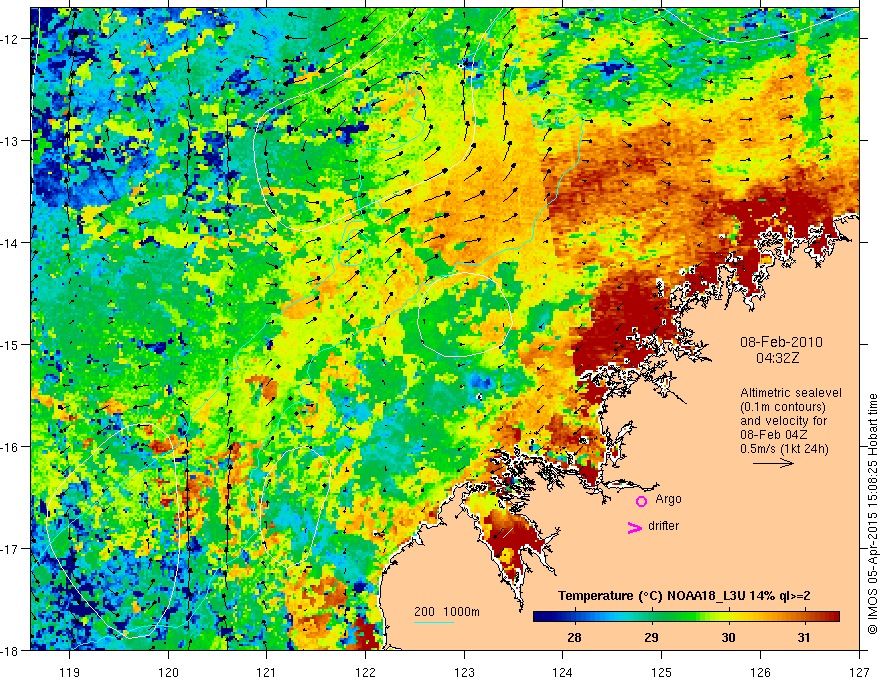Image resolution: width=880 pixels, height=680 pixels.
Task: Click the cyan 200 1000m depth contour line sample
Action: [434, 622]
